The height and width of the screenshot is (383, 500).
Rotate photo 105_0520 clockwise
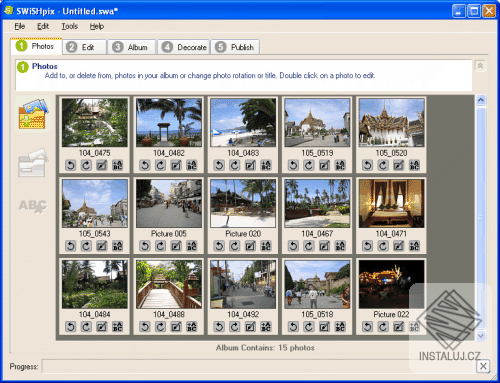(x=383, y=165)
